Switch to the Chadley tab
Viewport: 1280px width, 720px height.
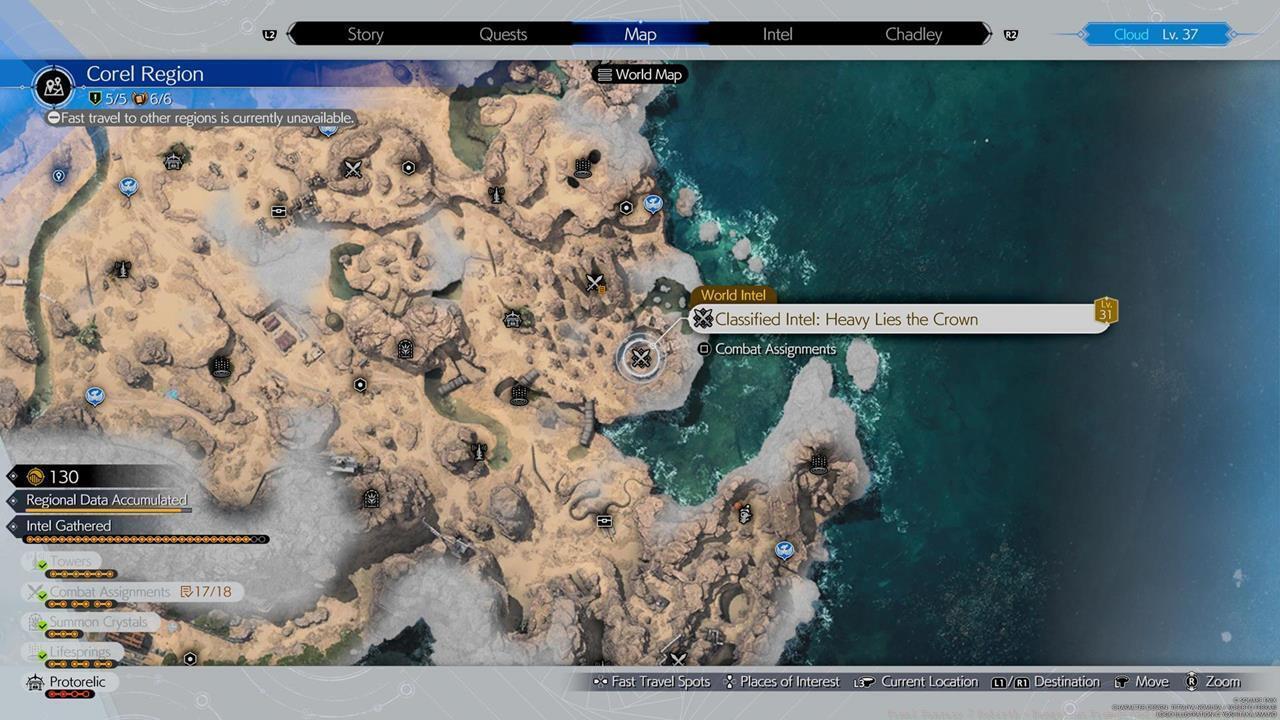coord(912,33)
